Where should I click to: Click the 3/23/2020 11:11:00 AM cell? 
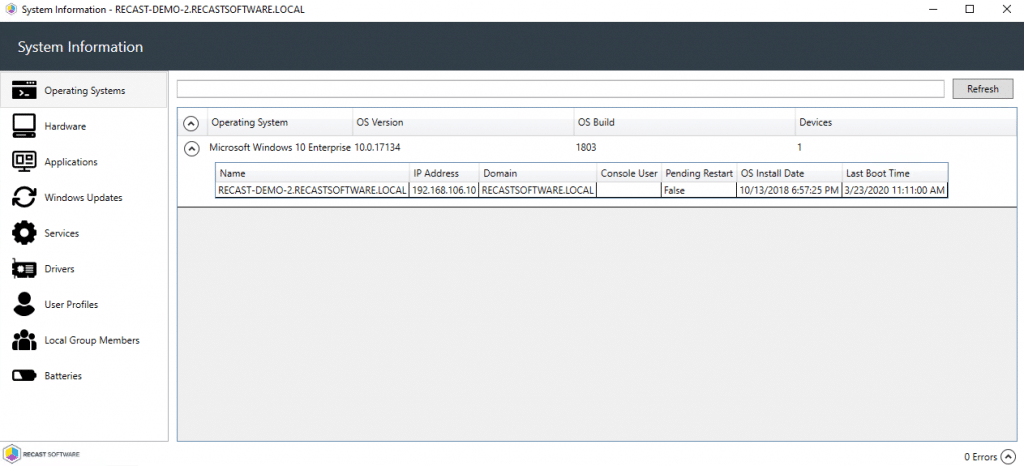895,190
